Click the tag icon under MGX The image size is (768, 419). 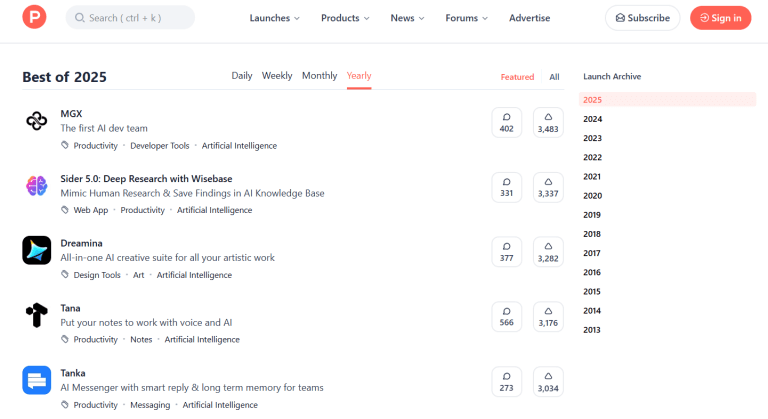tap(65, 145)
